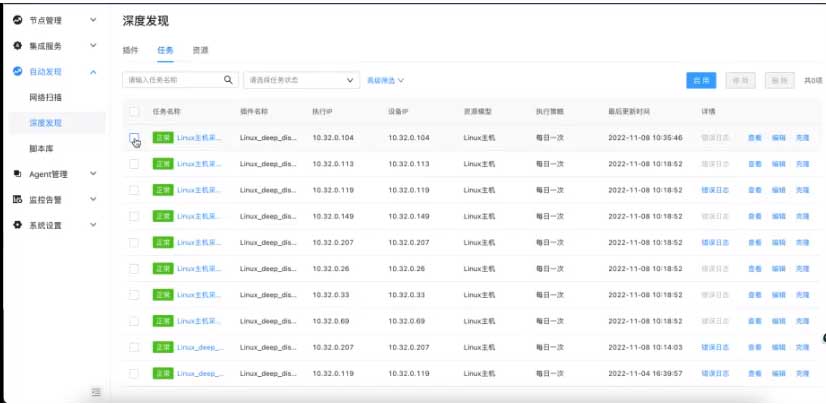This screenshot has width=826, height=404.
Task: Open 网络扫描 in the sidebar
Action: [46, 97]
